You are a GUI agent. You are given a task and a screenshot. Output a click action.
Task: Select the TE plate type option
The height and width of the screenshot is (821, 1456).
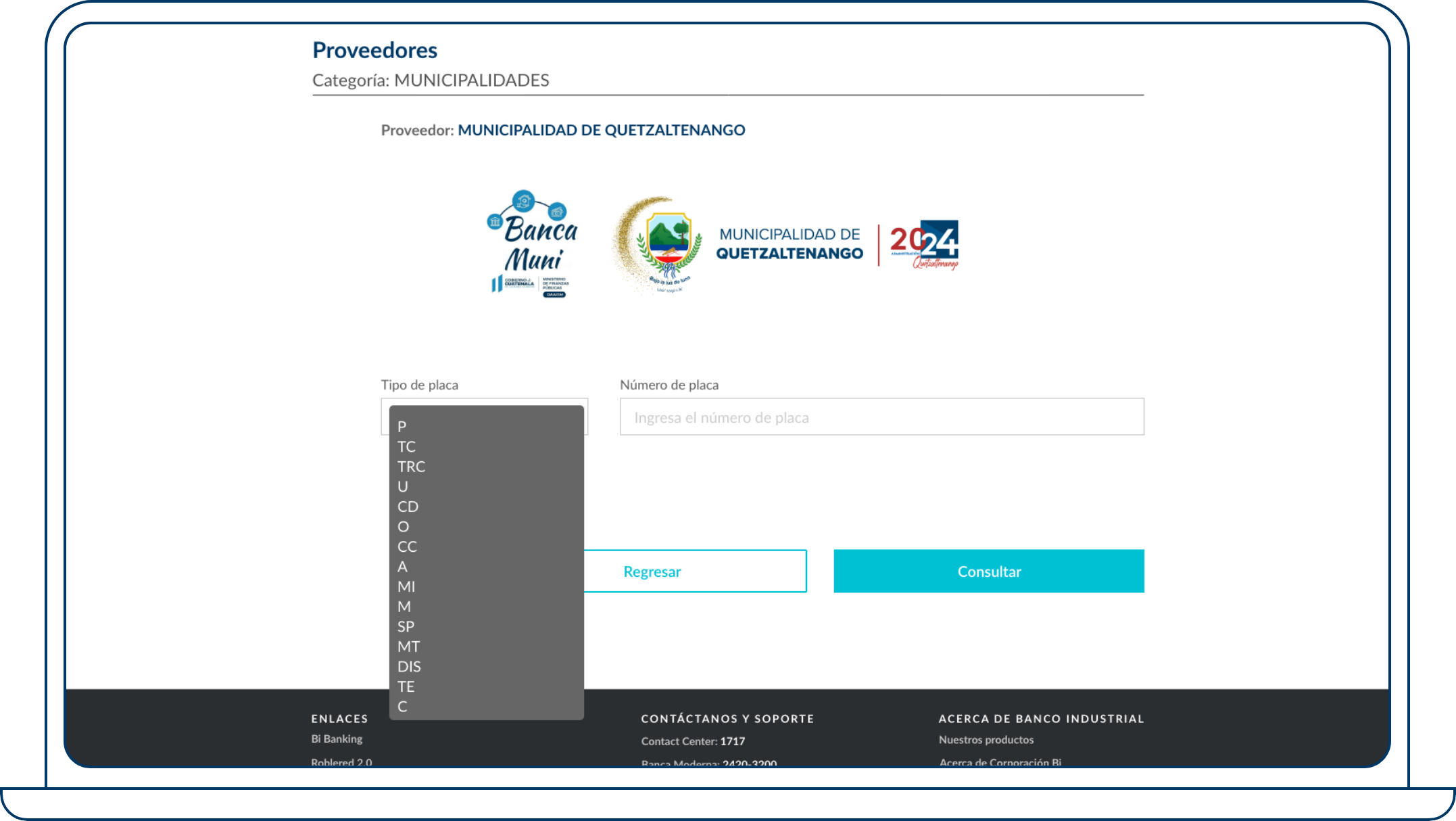pyautogui.click(x=486, y=686)
